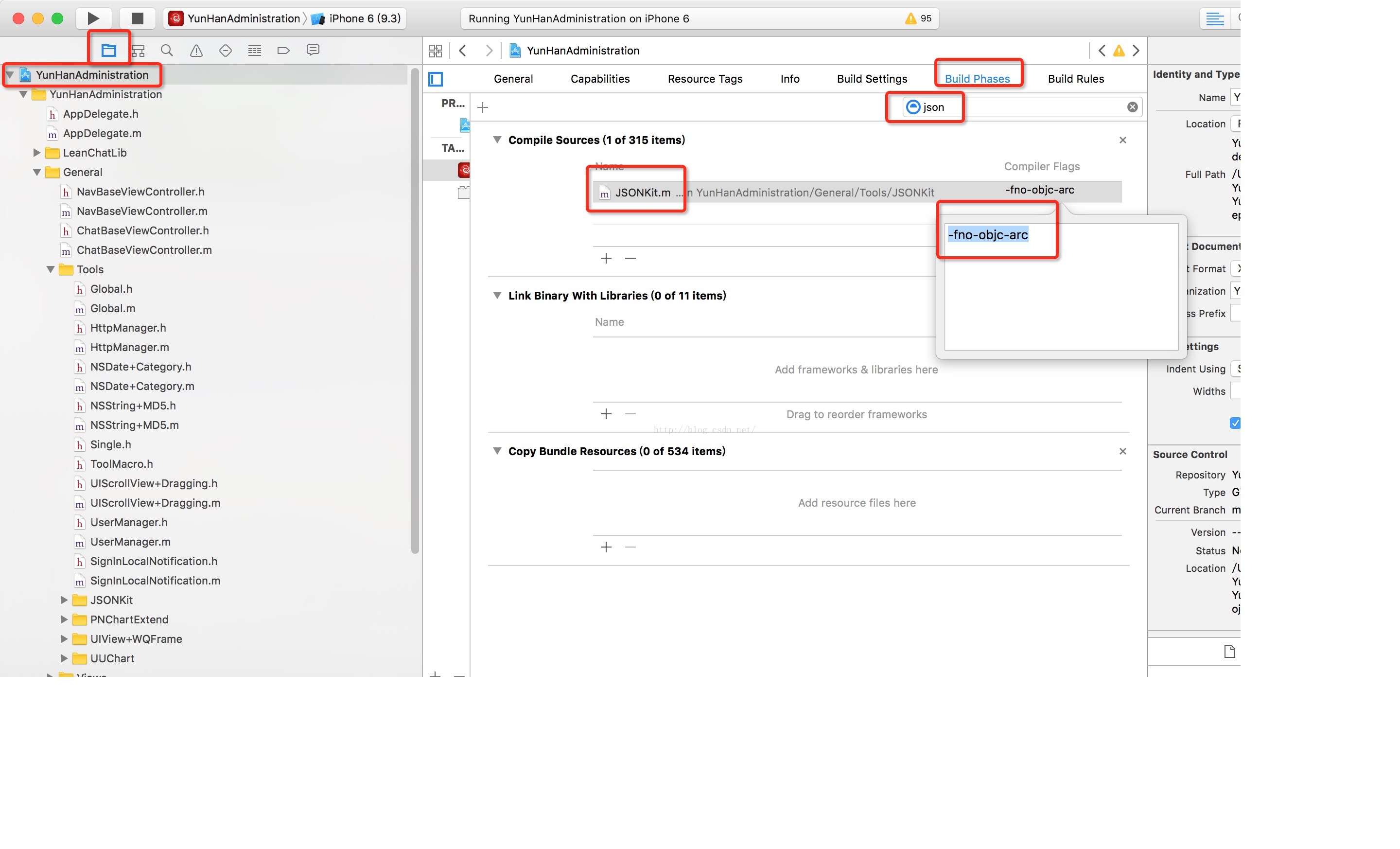Expand the JSONKit folder
The width and height of the screenshot is (1400, 849).
coord(64,600)
